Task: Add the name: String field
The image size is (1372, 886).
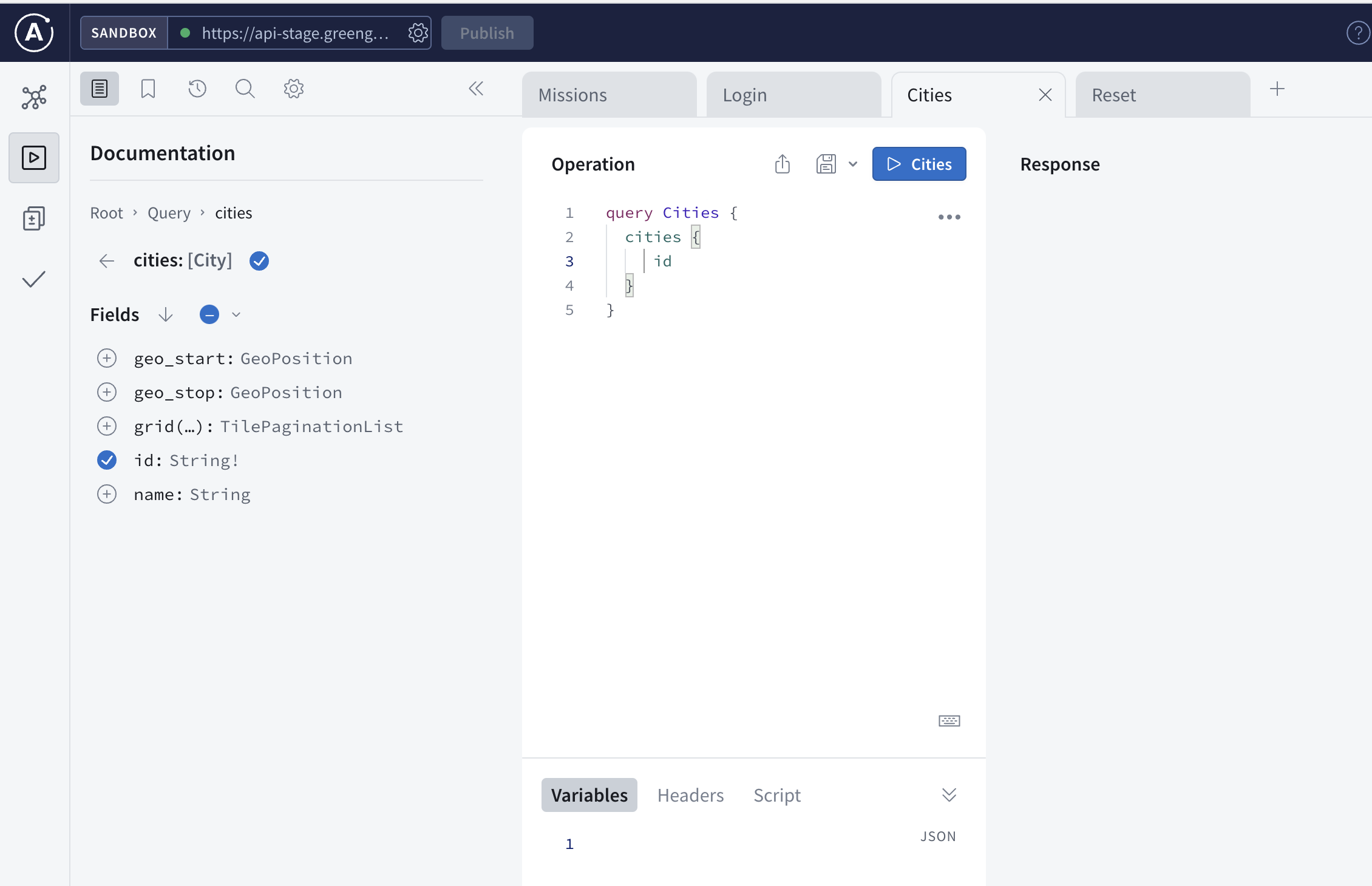Action: pyautogui.click(x=107, y=494)
